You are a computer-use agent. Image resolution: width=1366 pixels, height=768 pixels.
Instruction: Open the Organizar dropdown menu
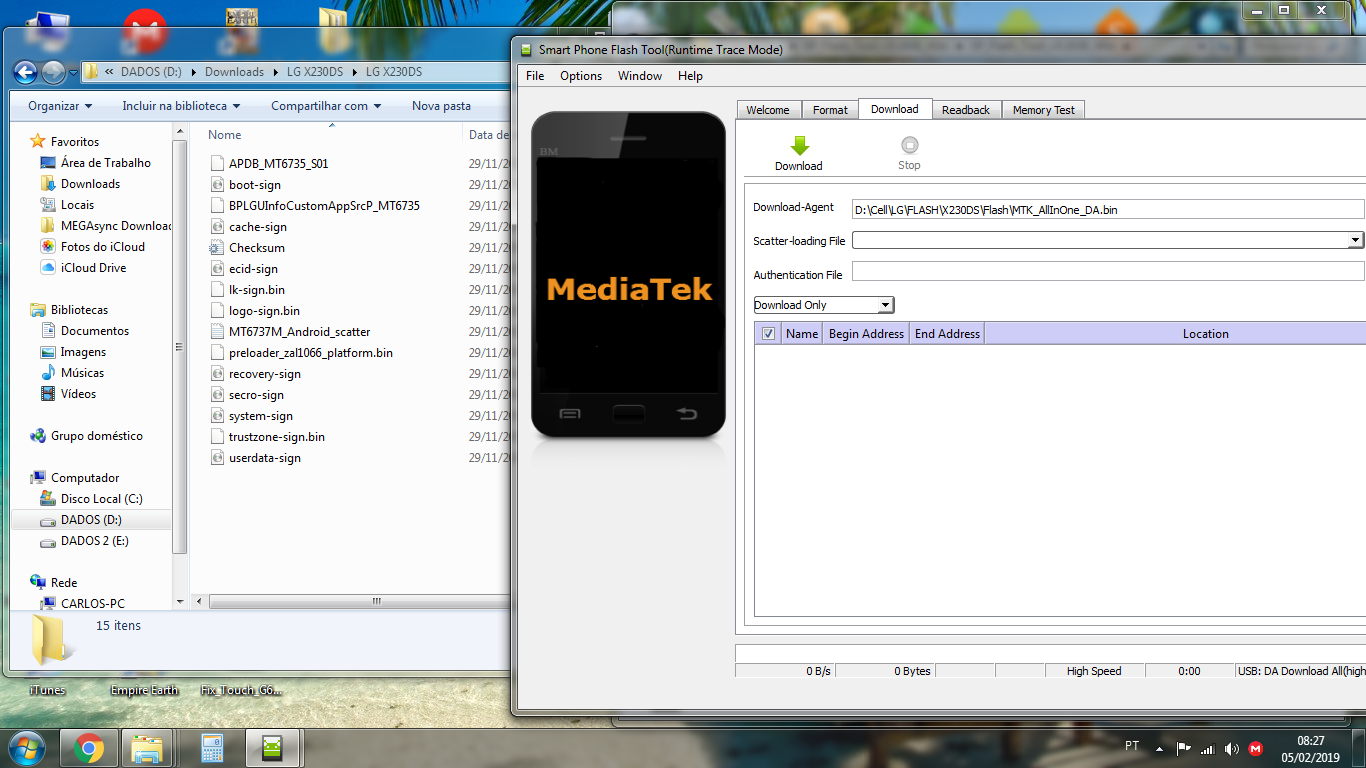click(x=60, y=106)
